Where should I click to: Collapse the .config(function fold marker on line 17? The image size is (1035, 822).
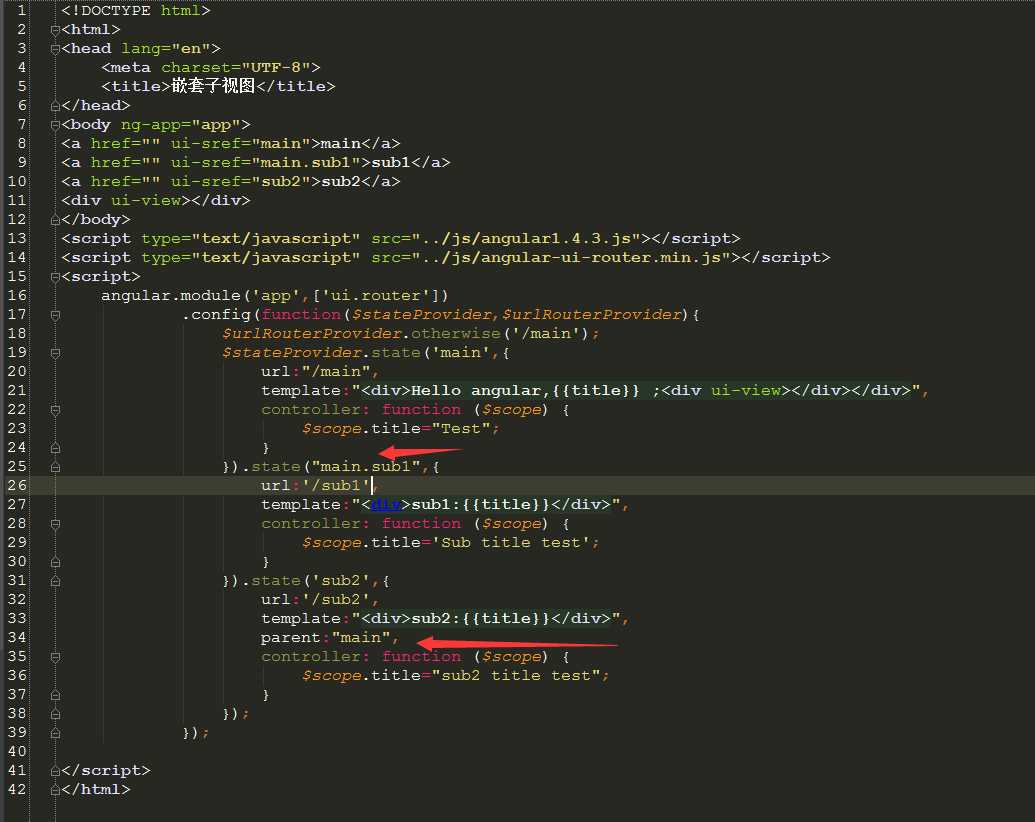tap(55, 315)
